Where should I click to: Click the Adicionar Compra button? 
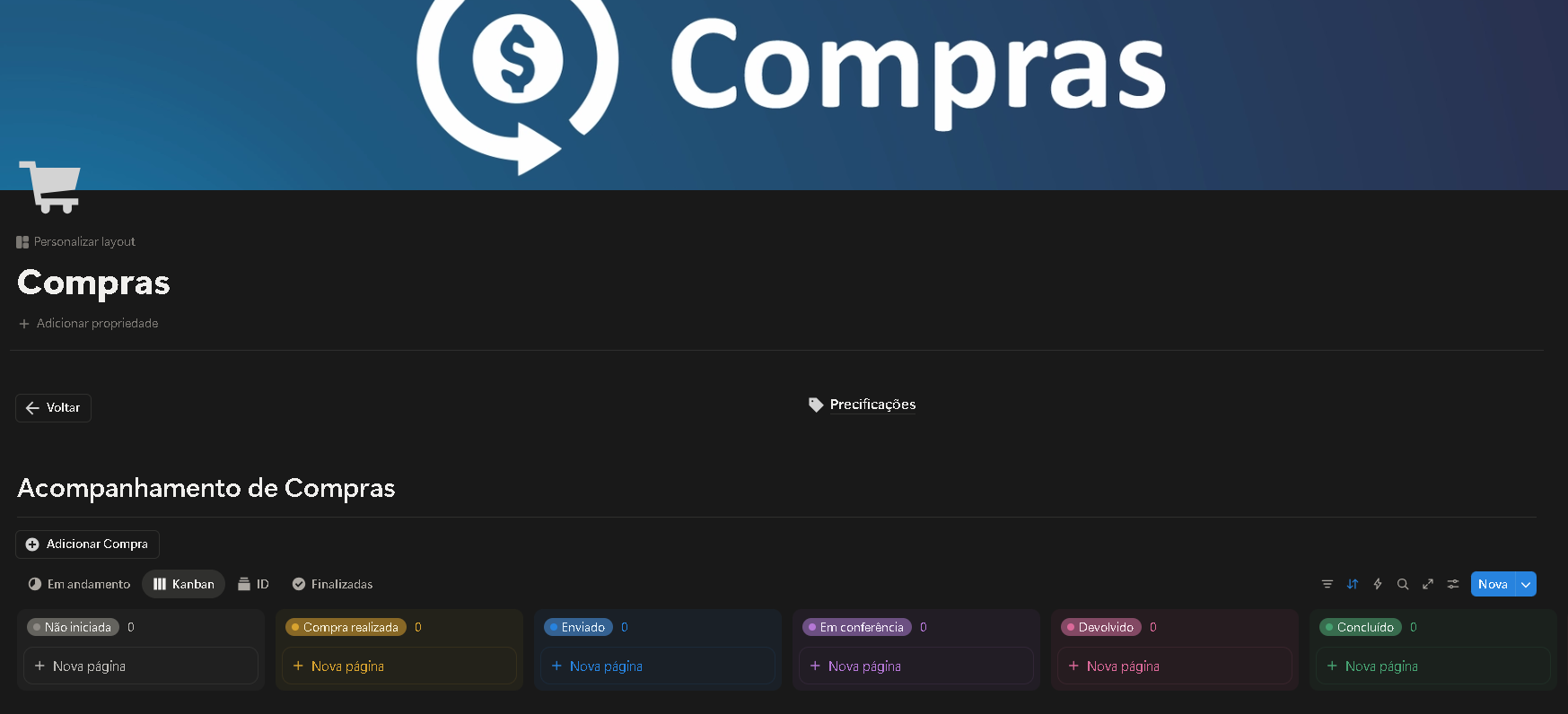(87, 544)
